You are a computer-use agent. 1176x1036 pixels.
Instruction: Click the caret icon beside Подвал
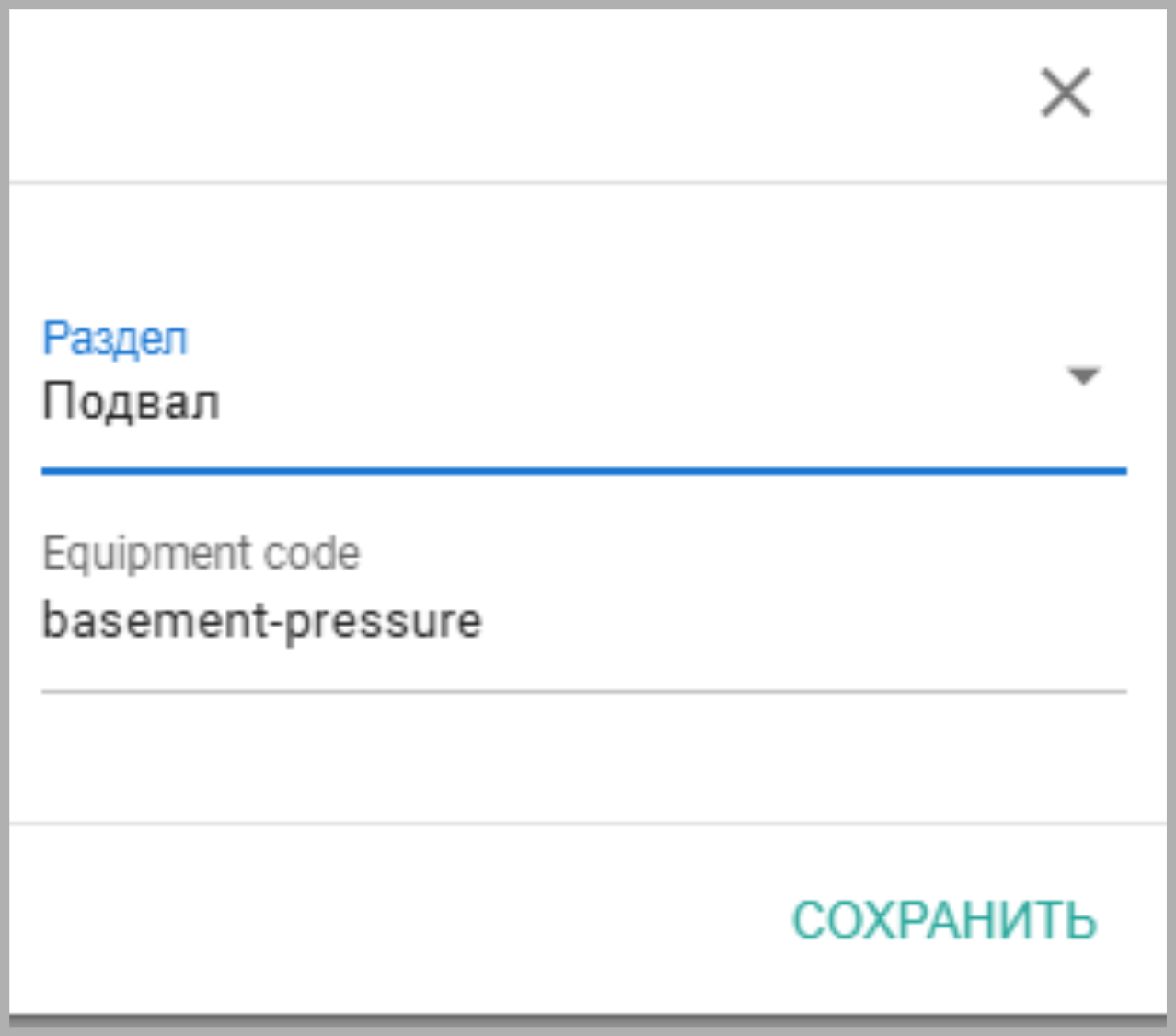[1083, 376]
